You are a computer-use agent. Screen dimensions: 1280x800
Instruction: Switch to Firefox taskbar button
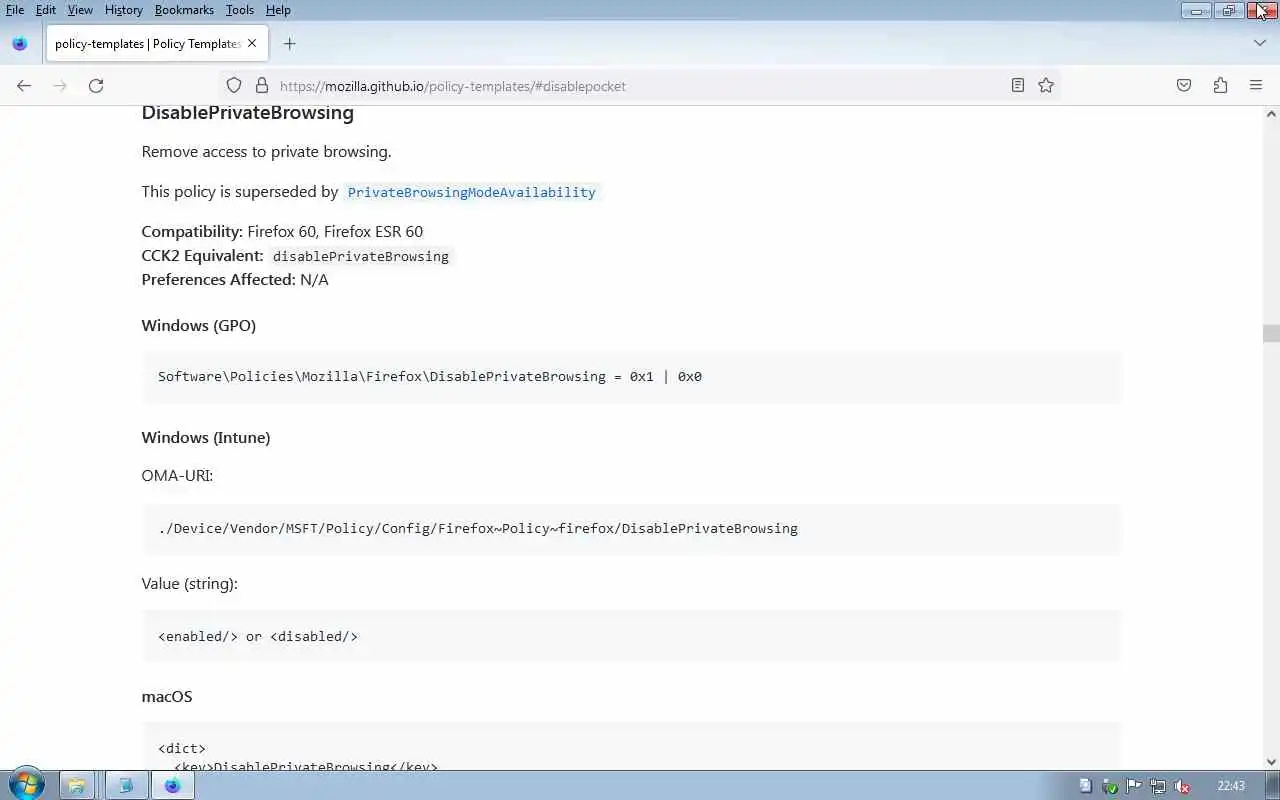(x=173, y=786)
